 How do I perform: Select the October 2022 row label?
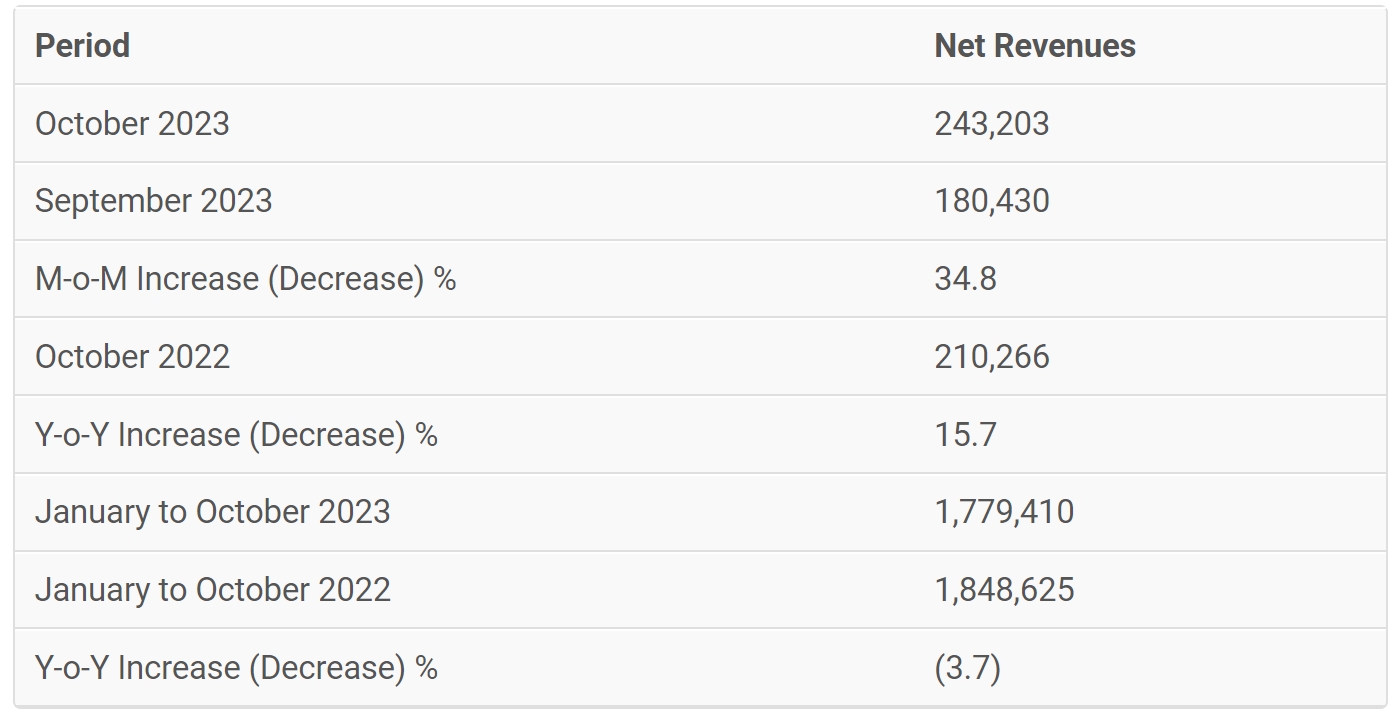132,357
